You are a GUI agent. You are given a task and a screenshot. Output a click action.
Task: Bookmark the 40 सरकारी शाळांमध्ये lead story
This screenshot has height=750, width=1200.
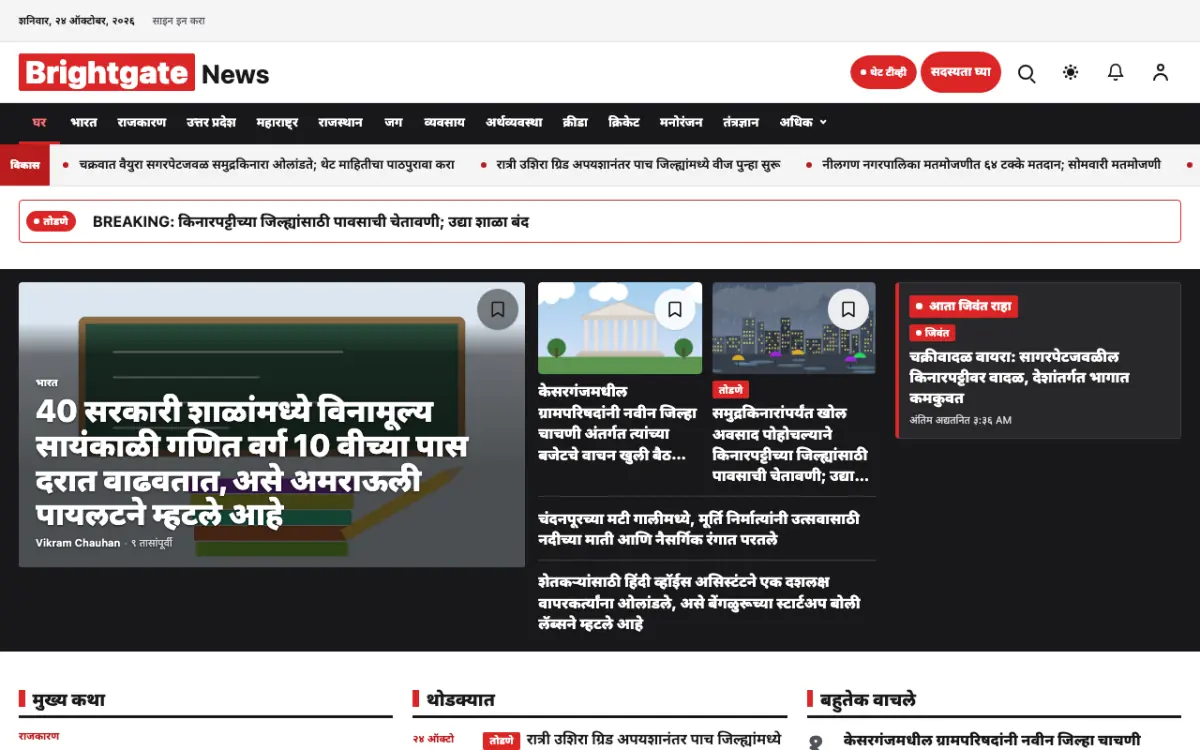coord(497,309)
